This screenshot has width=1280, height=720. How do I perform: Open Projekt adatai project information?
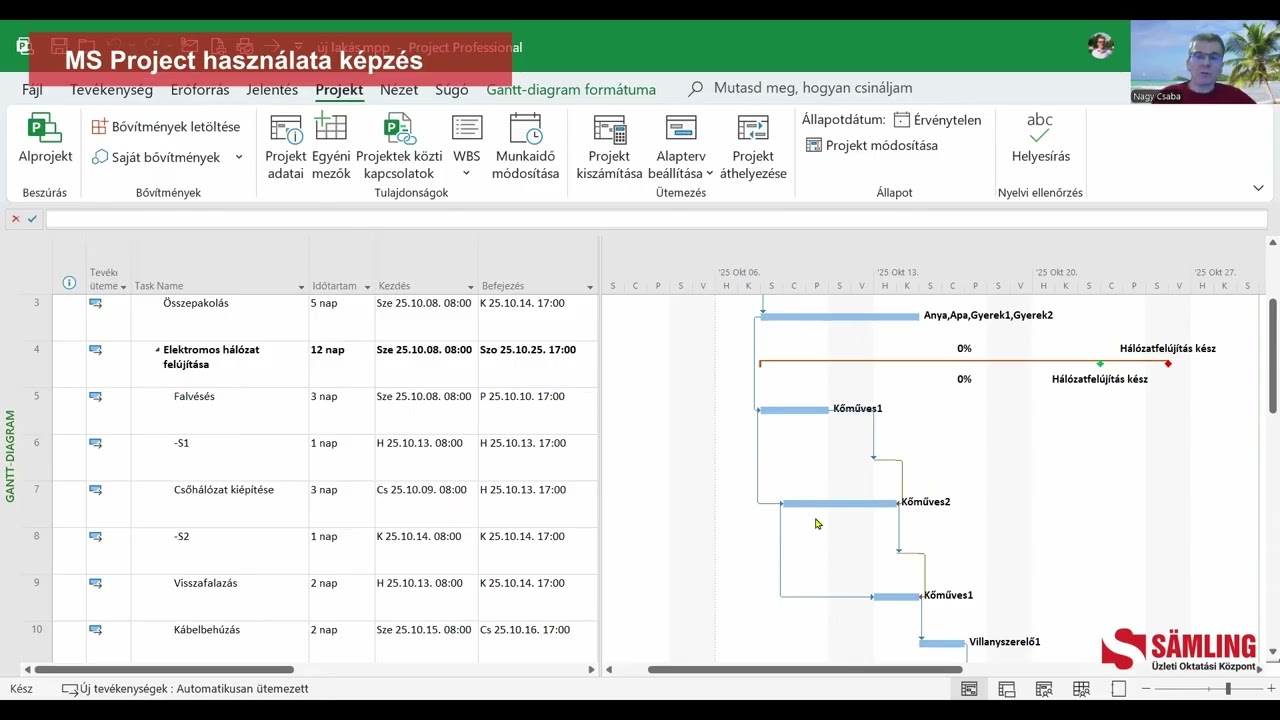click(286, 146)
